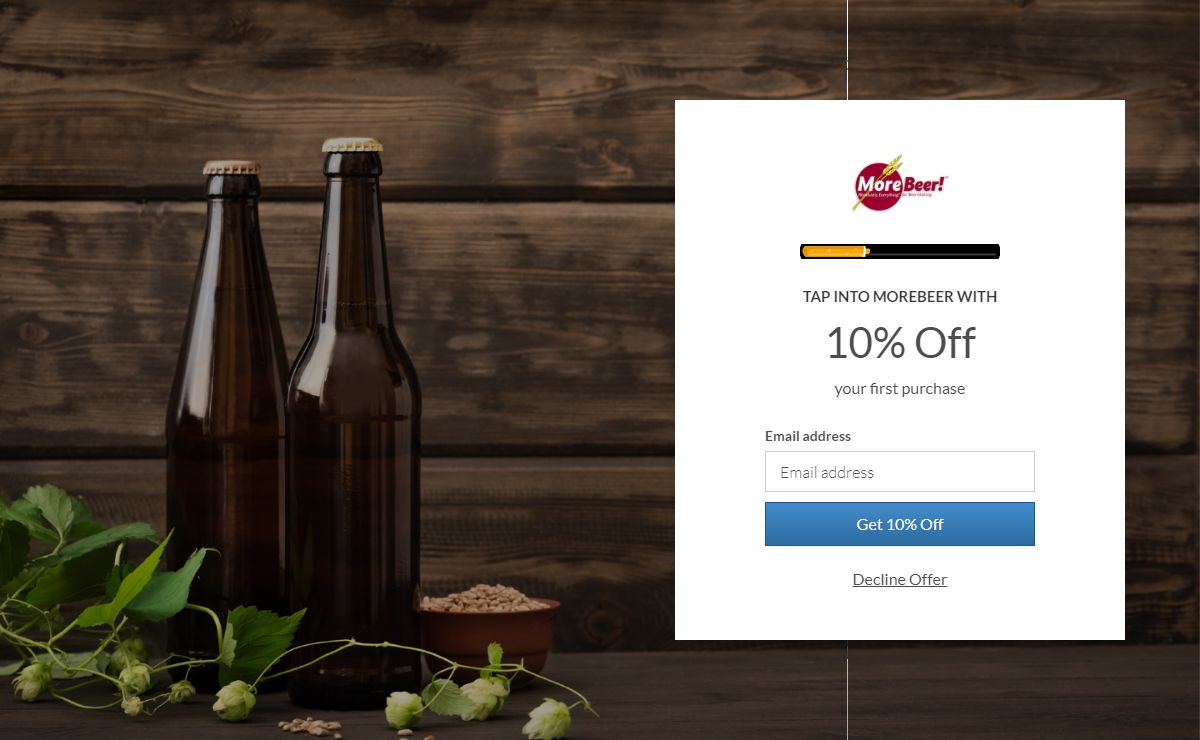Click the scattered grains on the table
The height and width of the screenshot is (740, 1200).
click(x=310, y=726)
